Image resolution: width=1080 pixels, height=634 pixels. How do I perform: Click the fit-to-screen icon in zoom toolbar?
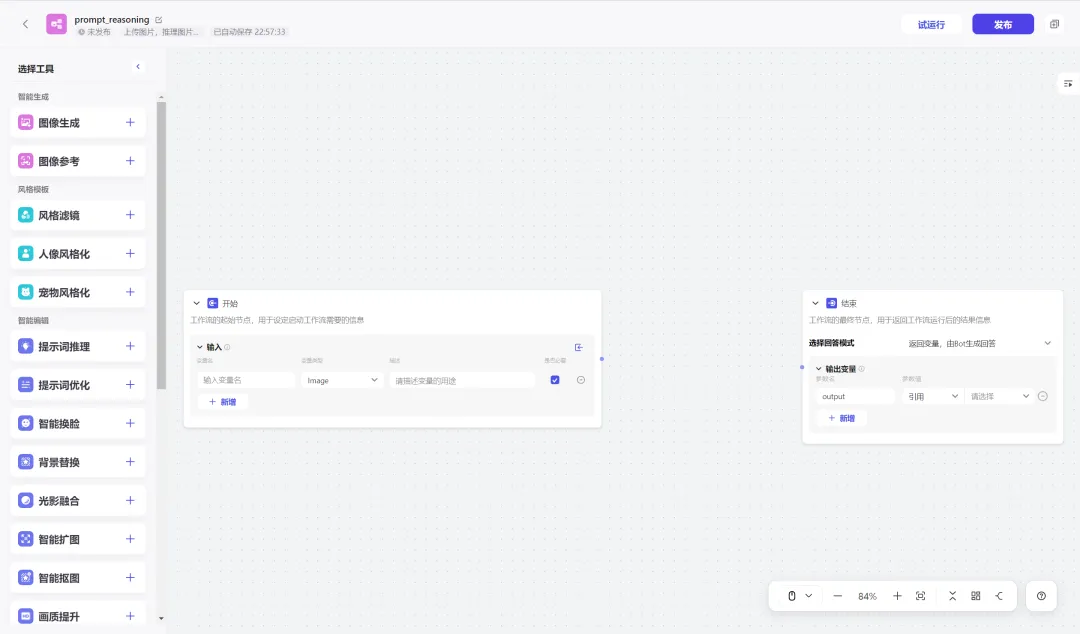coord(920,596)
